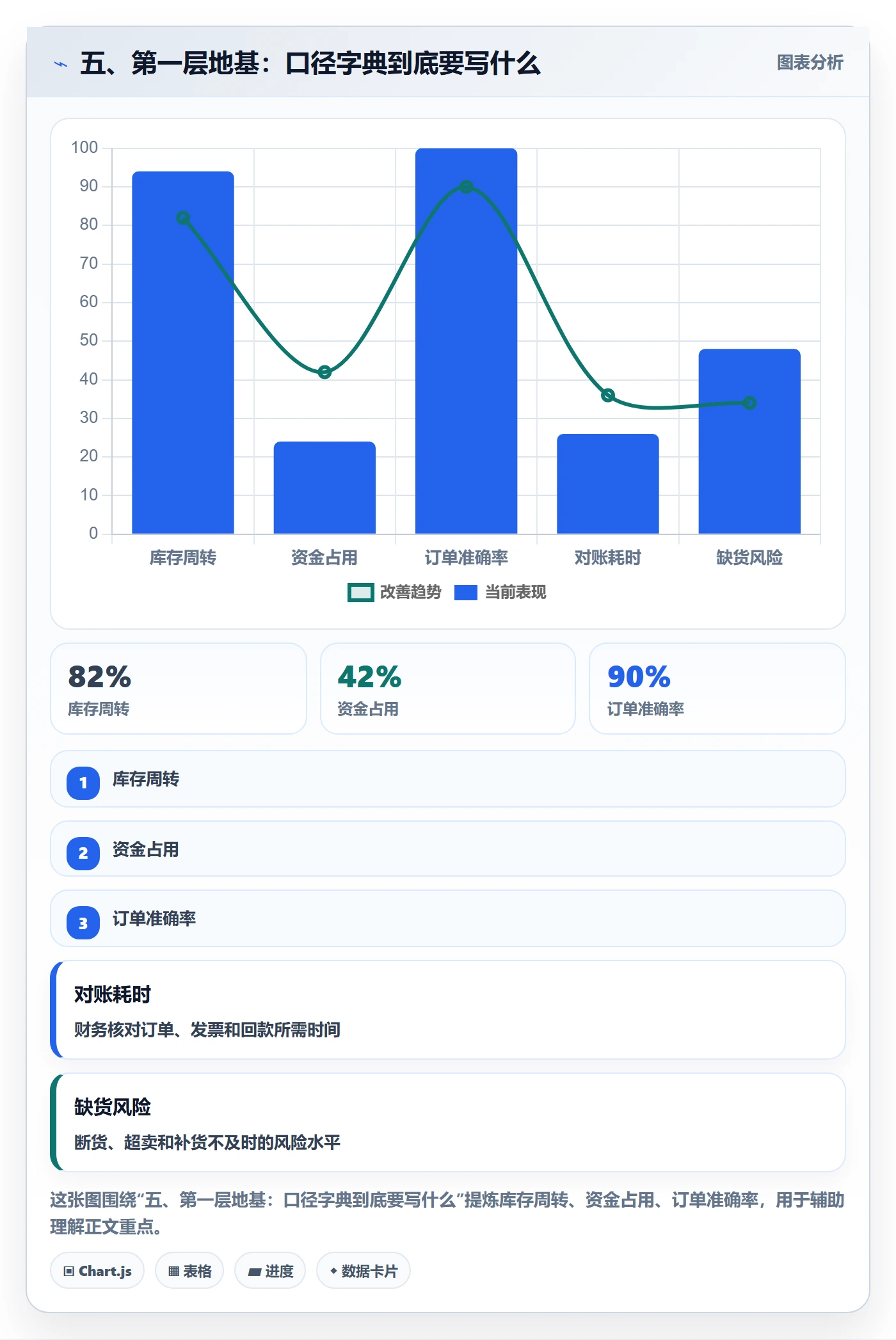Click the summary paragraph below the cards
This screenshot has width=896, height=1340.
(447, 1213)
